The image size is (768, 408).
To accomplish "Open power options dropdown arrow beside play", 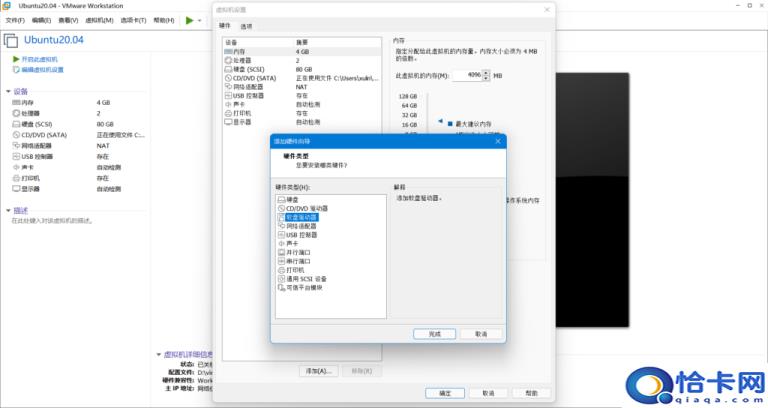I will 199,21.
